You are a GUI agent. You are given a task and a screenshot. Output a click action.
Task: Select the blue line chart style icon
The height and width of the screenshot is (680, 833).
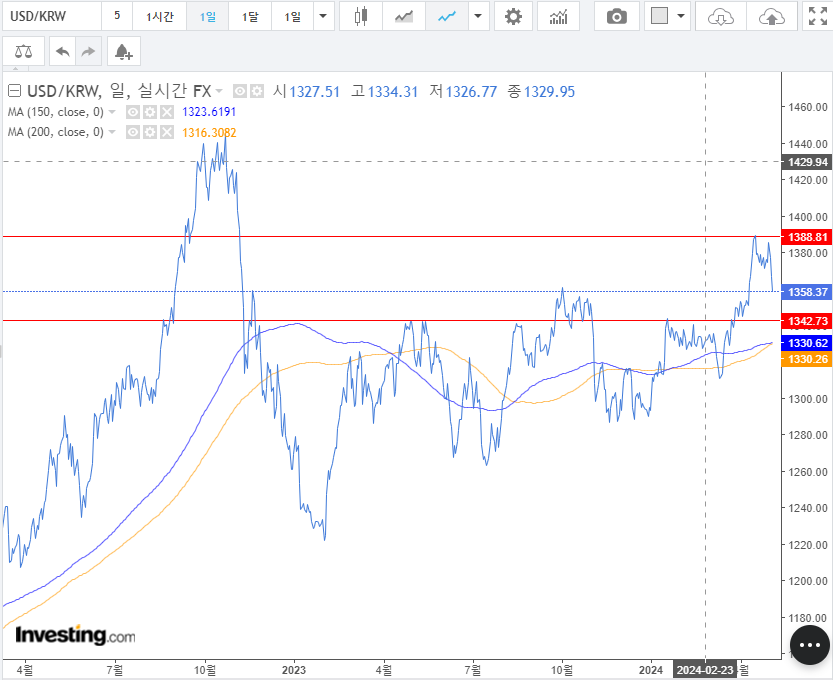447,16
